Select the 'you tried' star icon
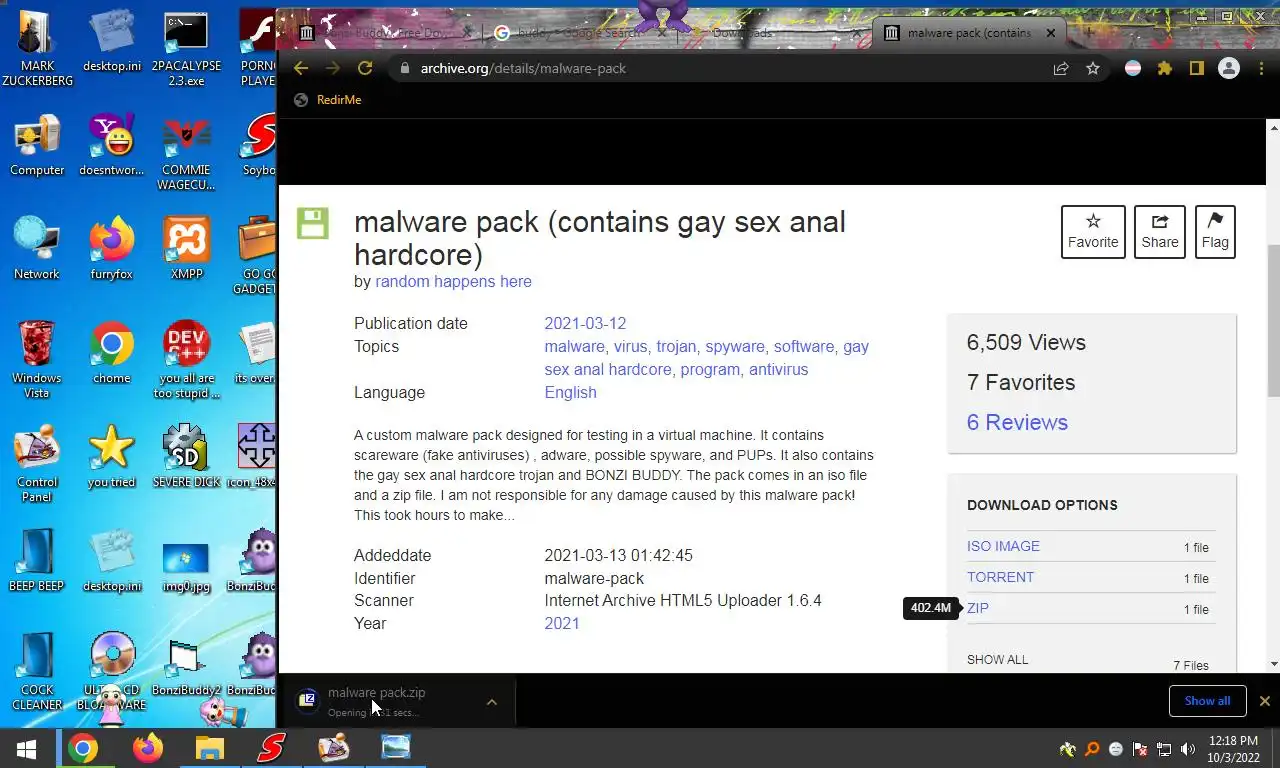 (x=112, y=456)
